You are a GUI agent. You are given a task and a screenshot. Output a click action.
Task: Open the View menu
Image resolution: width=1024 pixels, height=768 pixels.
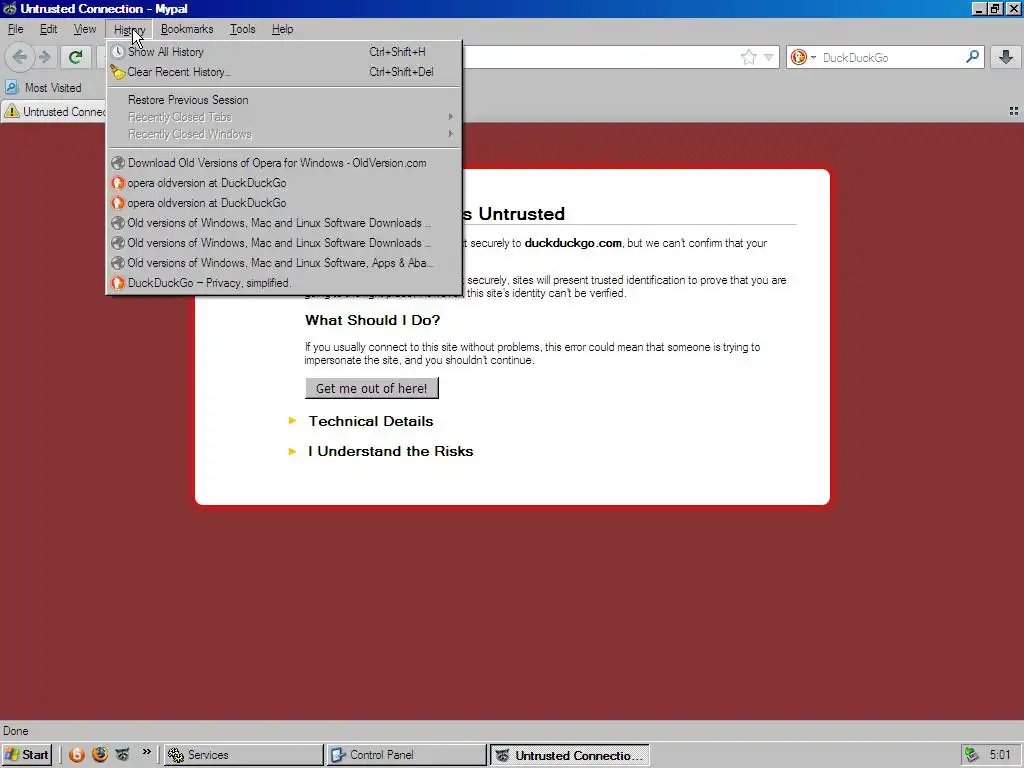click(85, 29)
